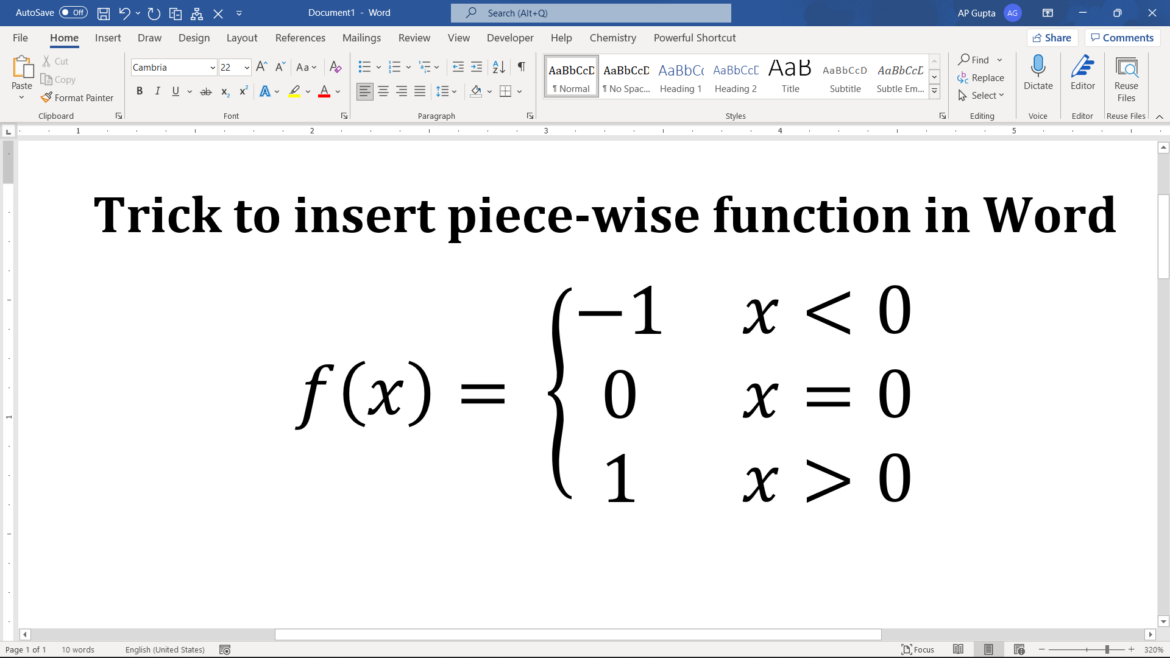Image resolution: width=1170 pixels, height=658 pixels.
Task: Switch to the Chemistry ribbon tab
Action: click(612, 38)
